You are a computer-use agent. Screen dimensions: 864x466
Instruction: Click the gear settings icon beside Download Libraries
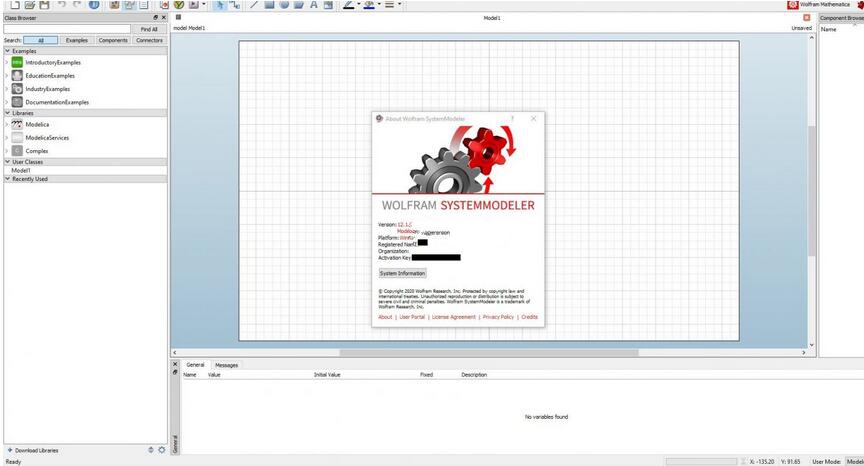tap(161, 450)
